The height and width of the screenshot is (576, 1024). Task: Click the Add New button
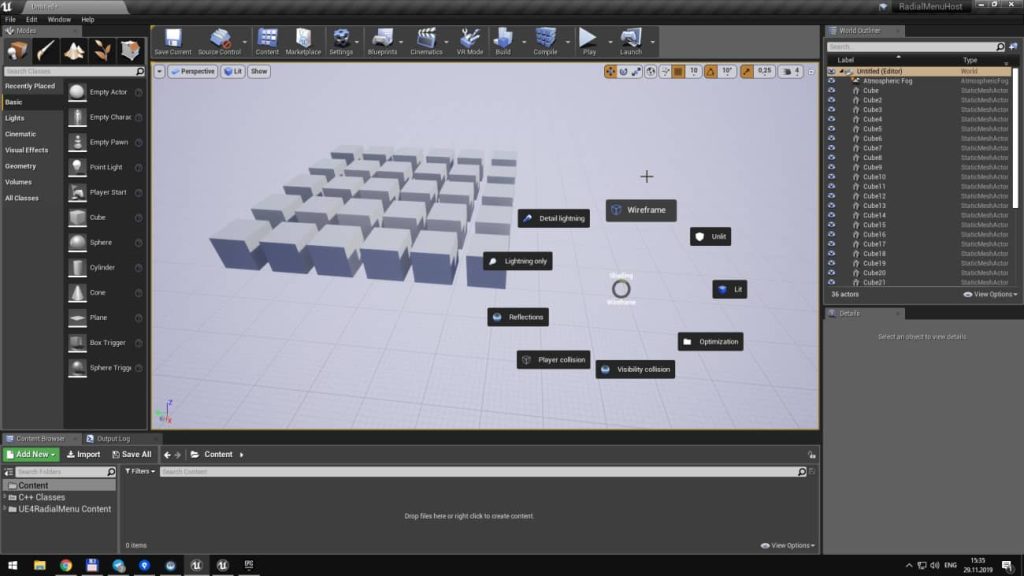(31, 455)
